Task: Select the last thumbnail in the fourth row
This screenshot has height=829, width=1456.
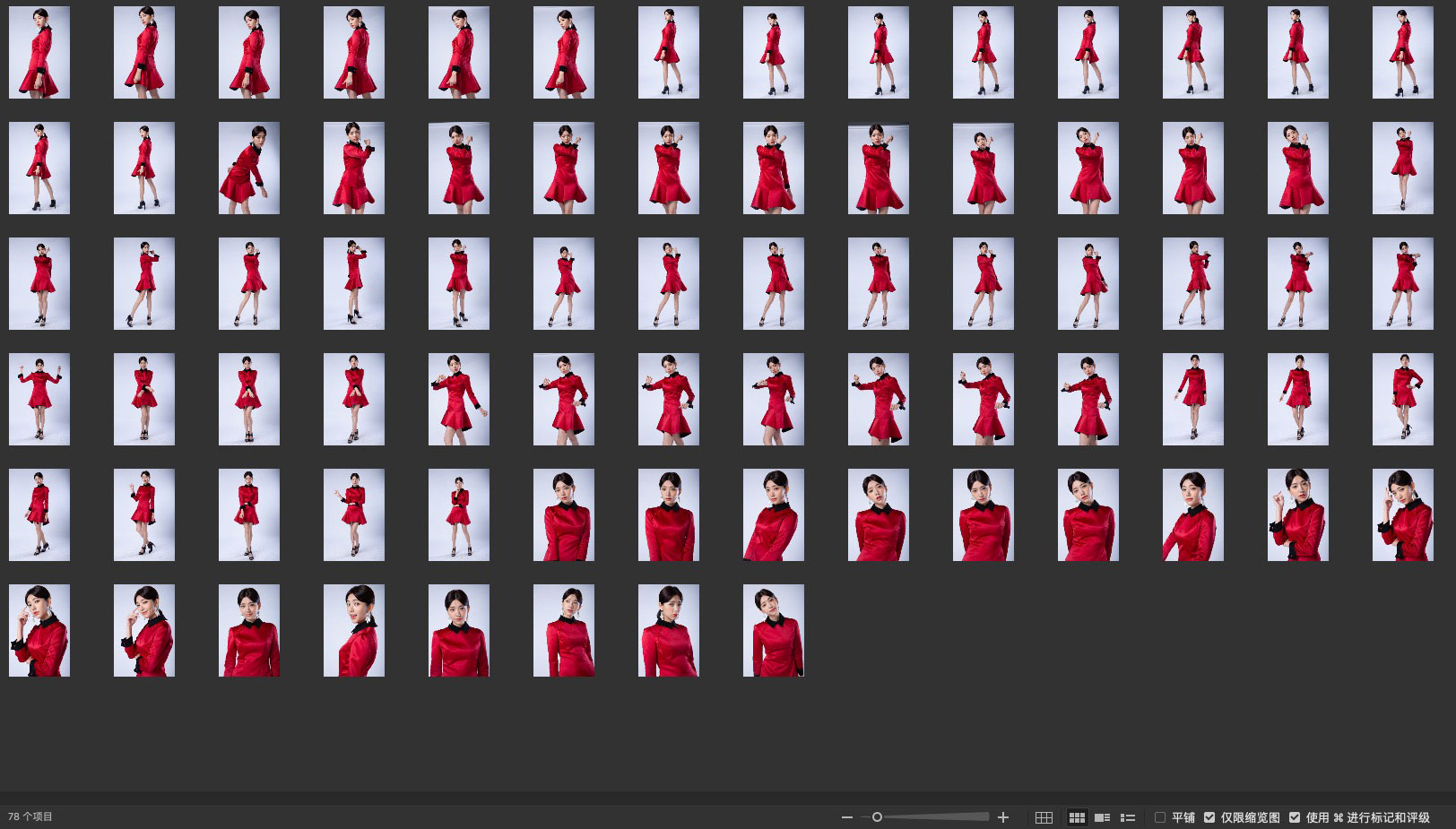Action: click(1402, 400)
